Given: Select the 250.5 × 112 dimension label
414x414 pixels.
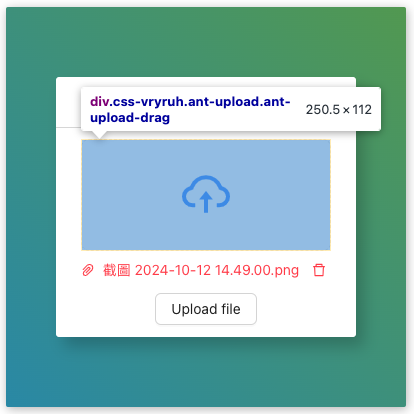Looking at the screenshot, I should pyautogui.click(x=339, y=110).
